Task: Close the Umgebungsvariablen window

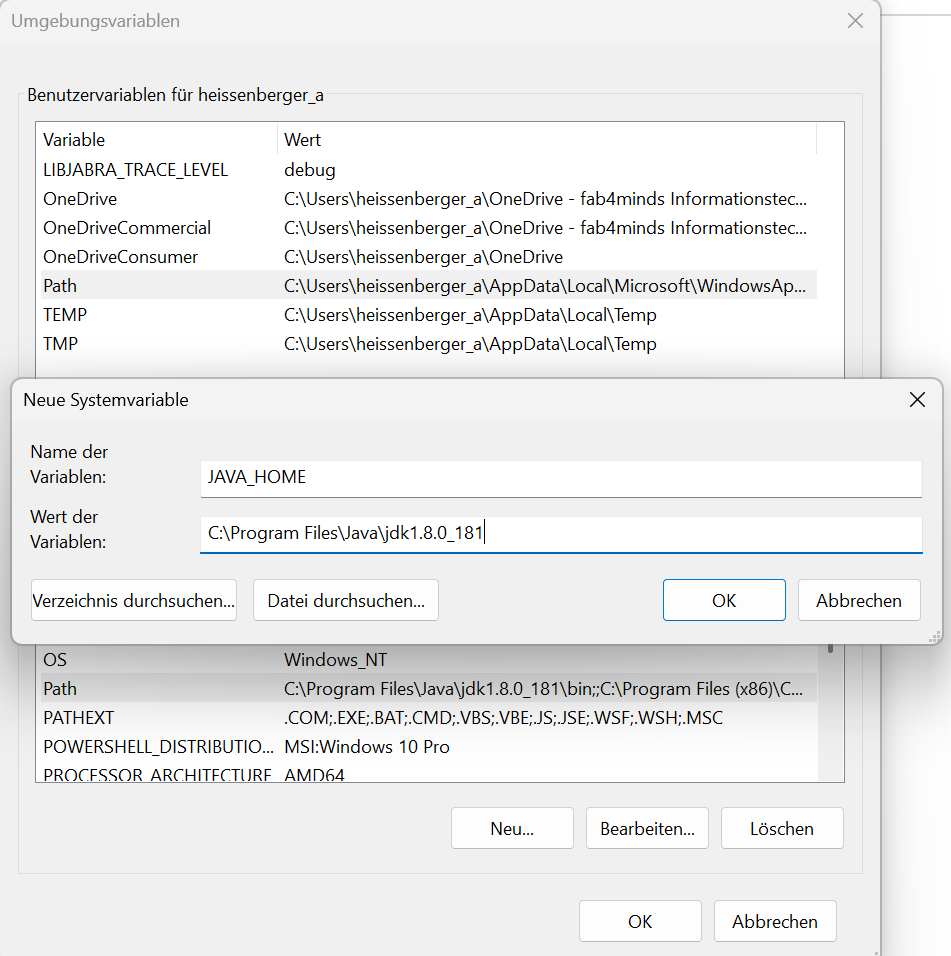Action: pos(855,21)
